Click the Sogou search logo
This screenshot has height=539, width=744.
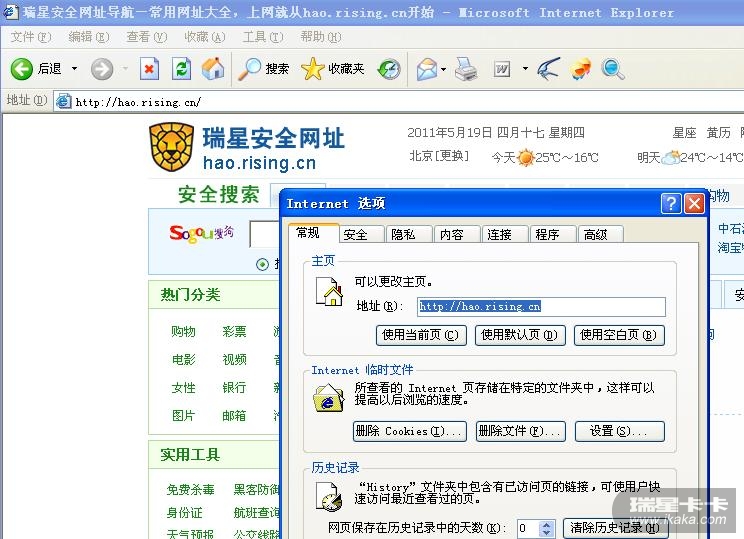202,232
